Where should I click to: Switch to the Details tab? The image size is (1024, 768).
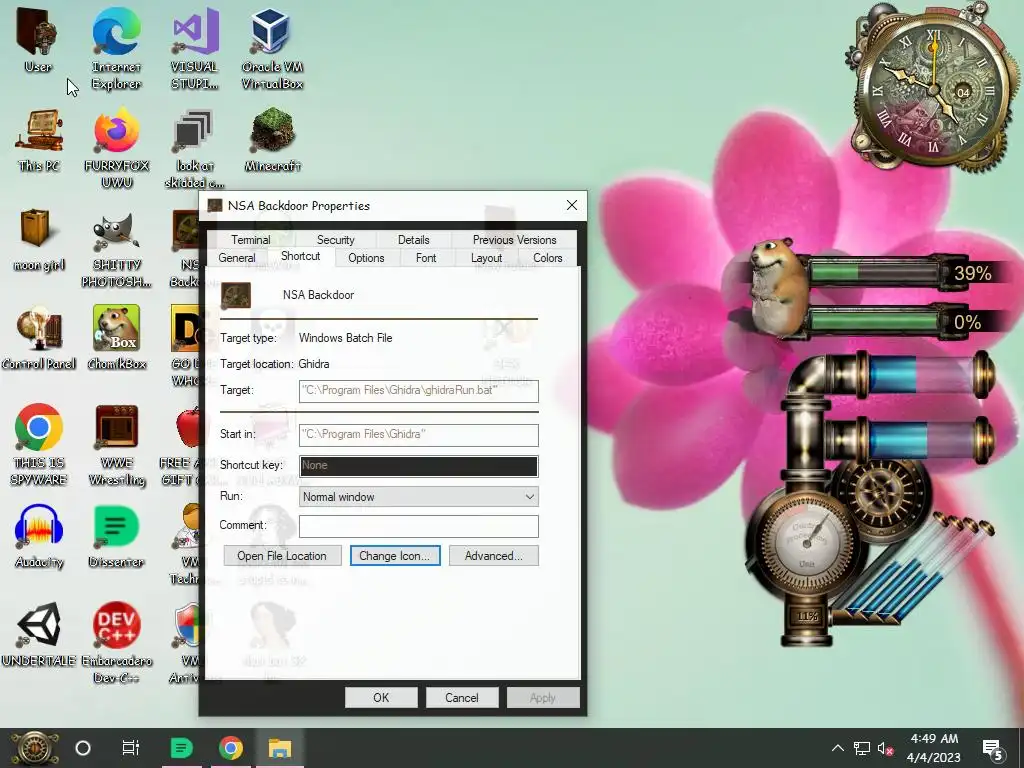(413, 240)
